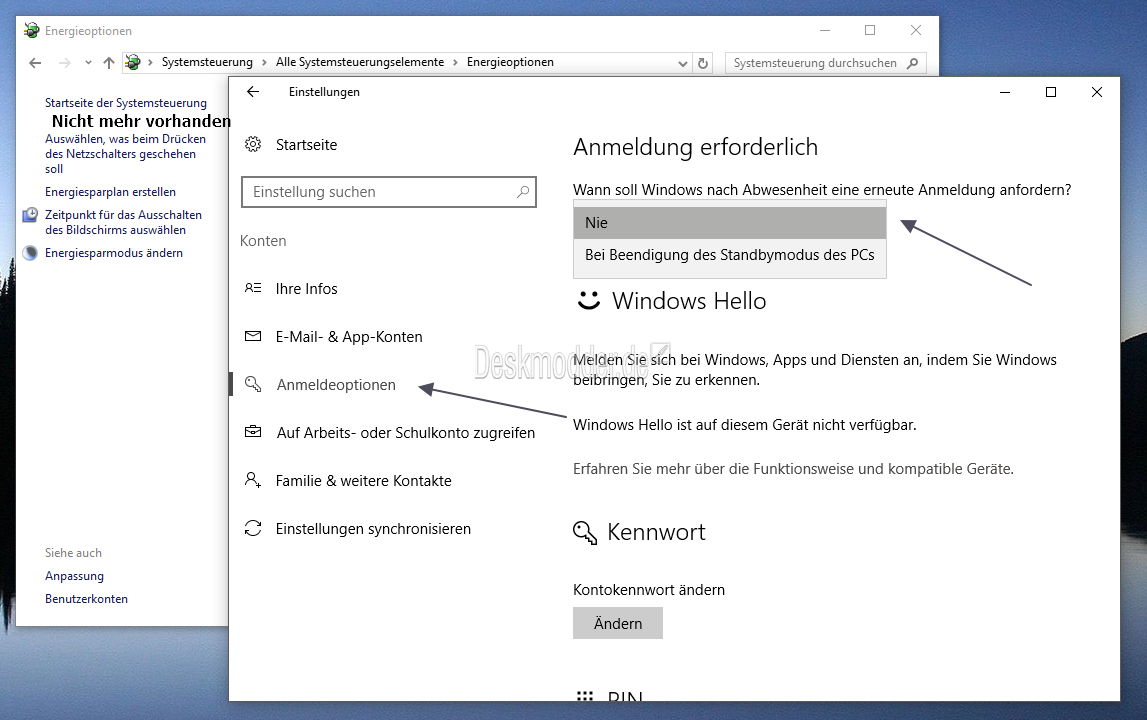This screenshot has height=720, width=1147.
Task: Open Familie & weitere Kontakte
Action: (x=364, y=481)
